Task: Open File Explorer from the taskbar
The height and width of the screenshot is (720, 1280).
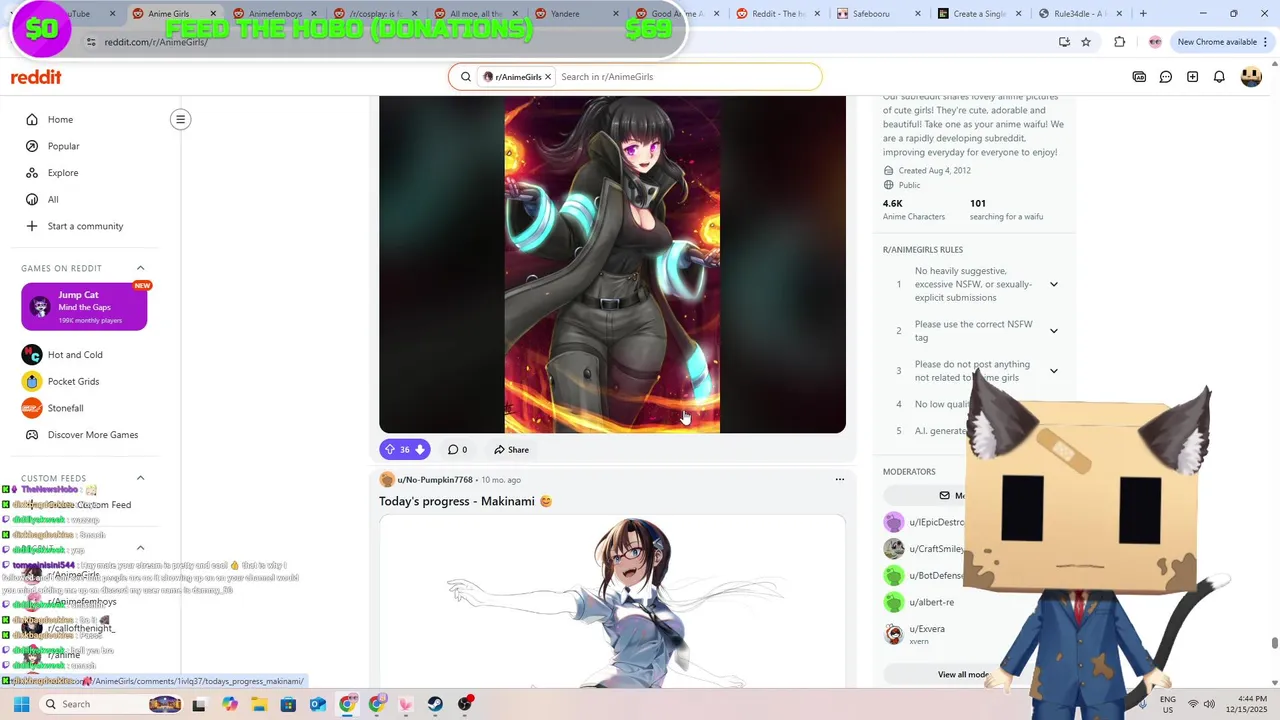Action: [x=259, y=704]
